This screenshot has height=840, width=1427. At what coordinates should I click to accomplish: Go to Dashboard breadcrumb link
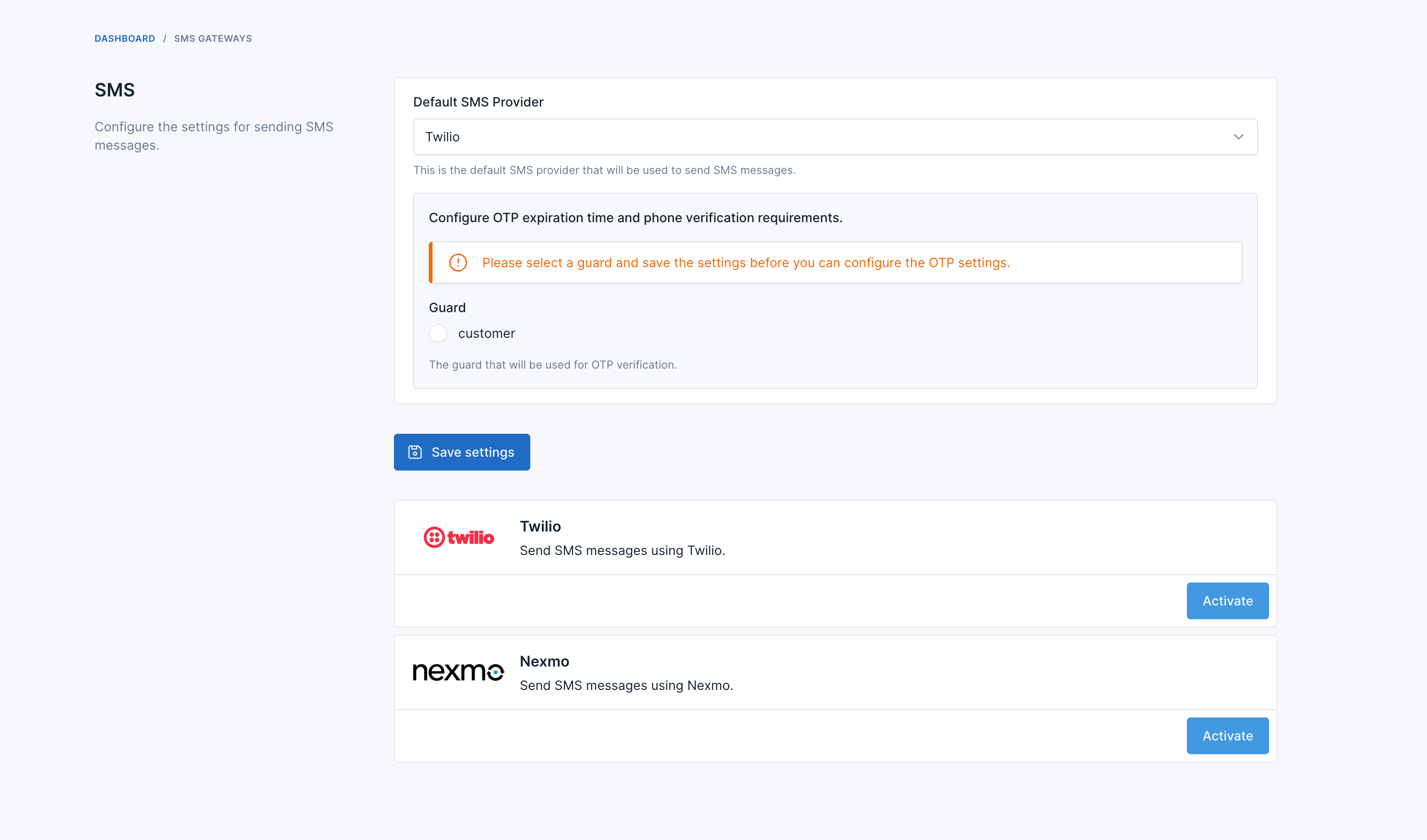click(x=124, y=39)
